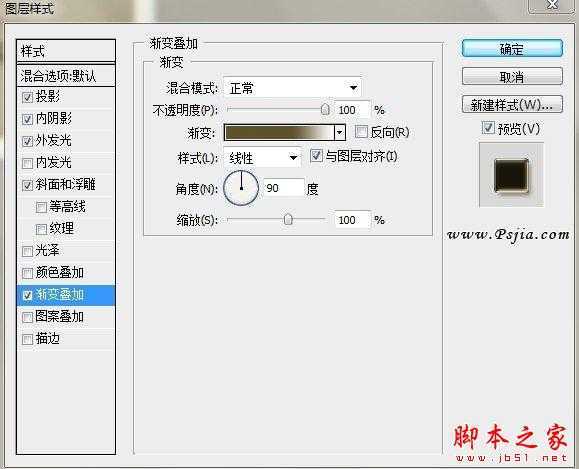Enable the 纹理 texture checkbox
Screen dimensions: 579x469
[x=41, y=229]
